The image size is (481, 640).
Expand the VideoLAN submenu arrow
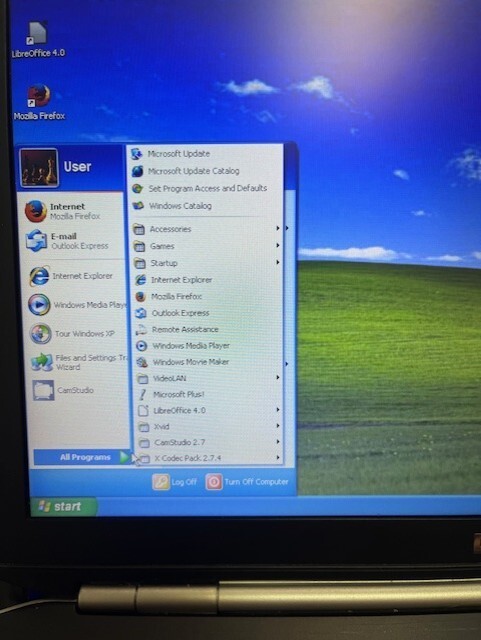click(x=278, y=378)
